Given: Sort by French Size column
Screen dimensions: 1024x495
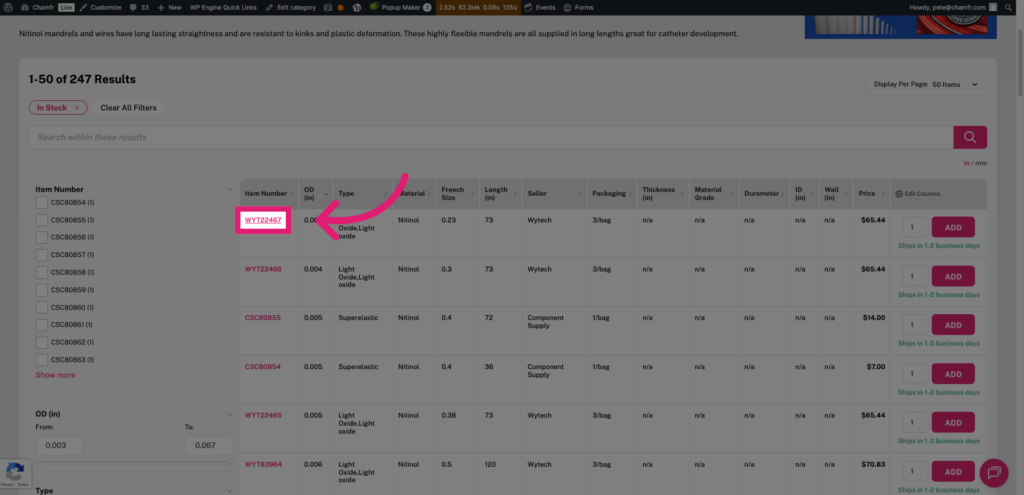Looking at the screenshot, I should [x=458, y=194].
